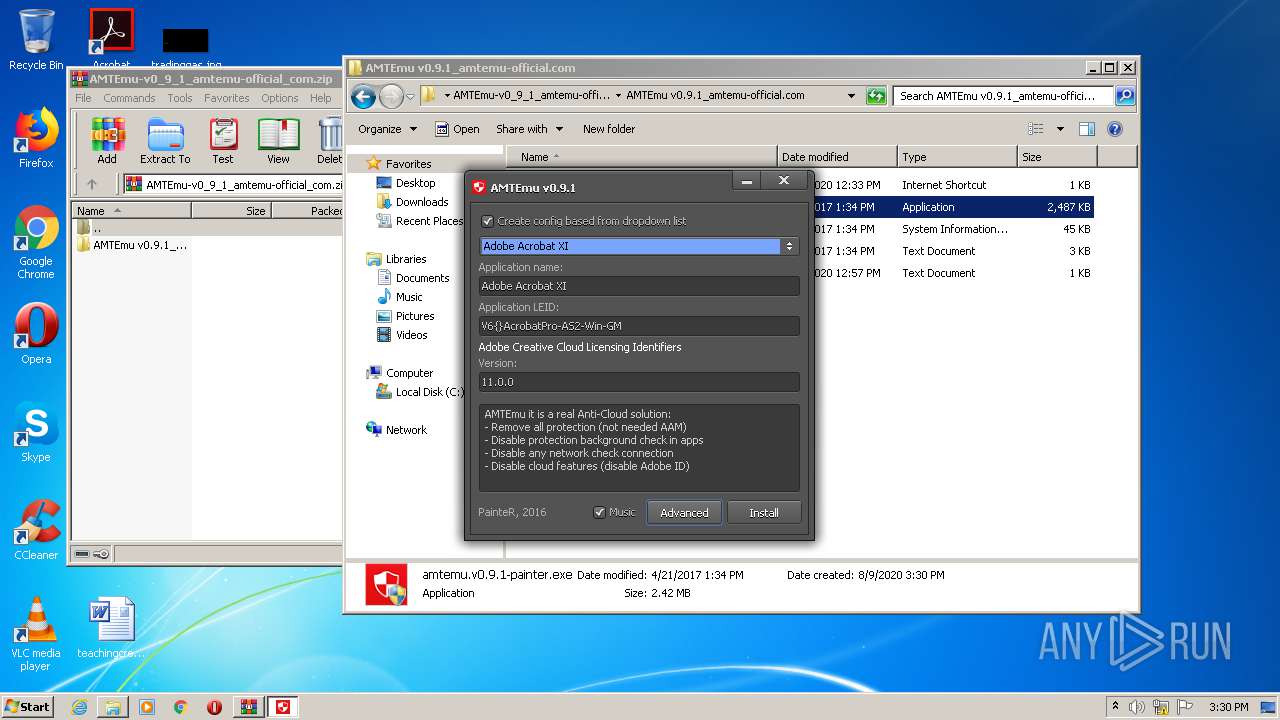Open the VLC media player shortcut
1280x720 pixels.
click(x=36, y=634)
